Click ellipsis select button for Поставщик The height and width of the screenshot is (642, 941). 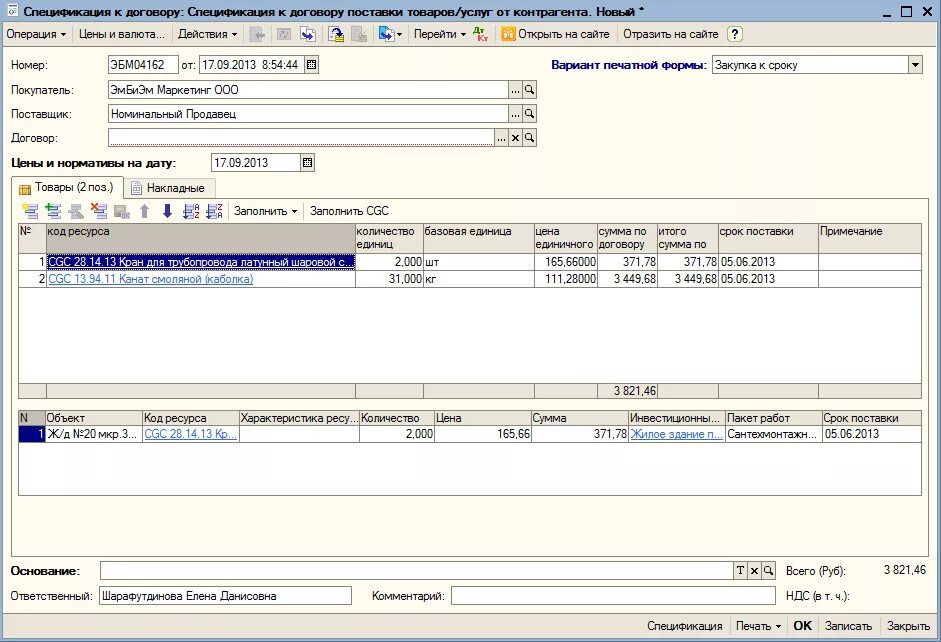click(516, 113)
